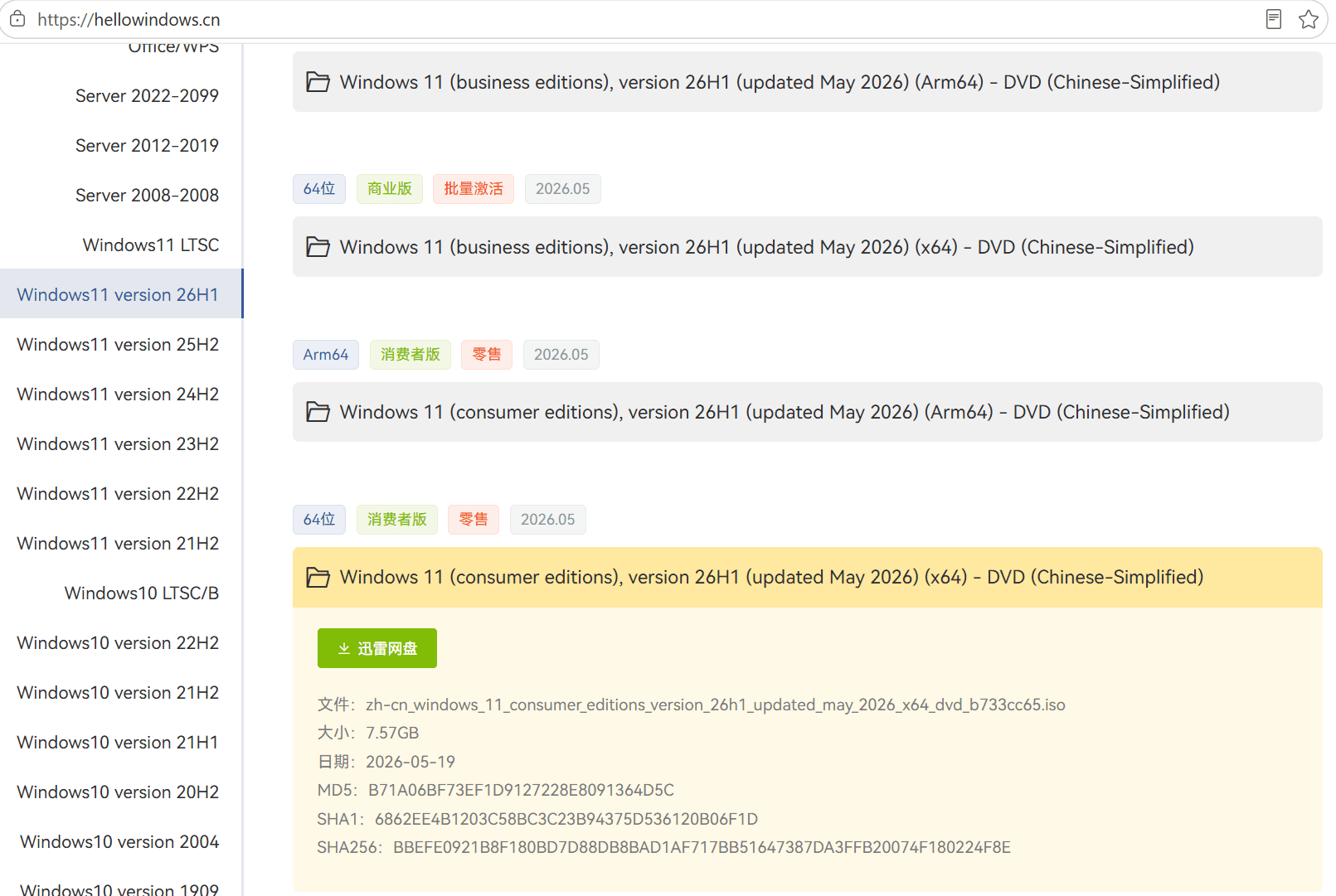This screenshot has height=896, width=1336.
Task: Download via the green 迅雷网盘 button
Action: 377,648
